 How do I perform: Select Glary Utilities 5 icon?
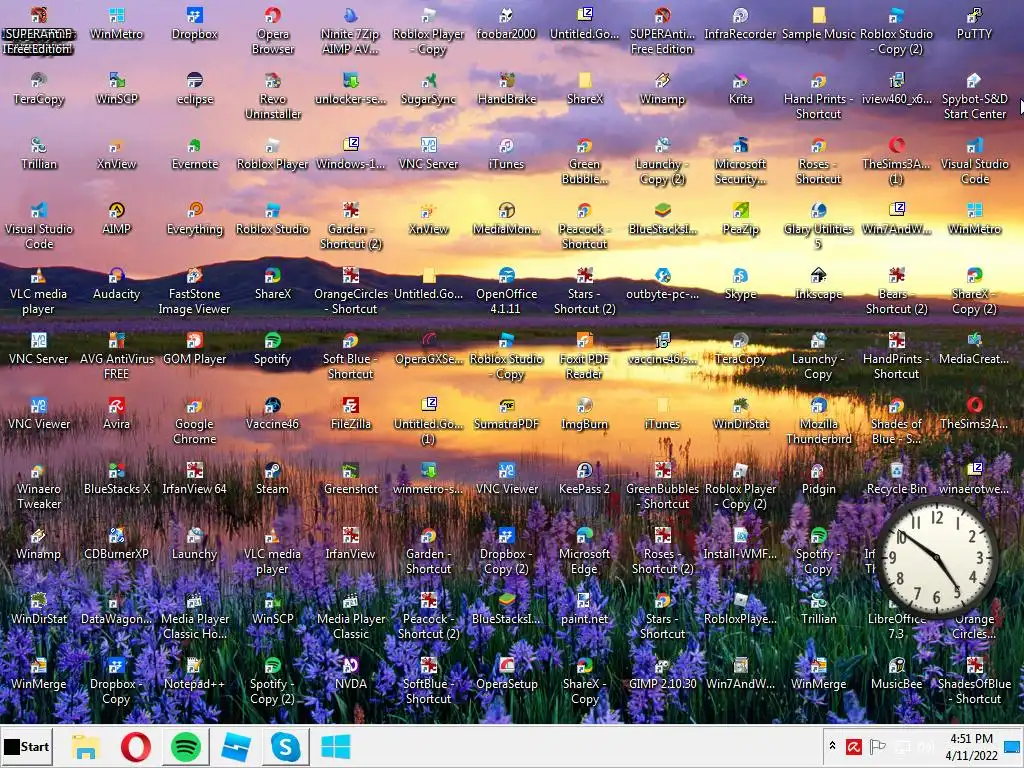(x=818, y=227)
